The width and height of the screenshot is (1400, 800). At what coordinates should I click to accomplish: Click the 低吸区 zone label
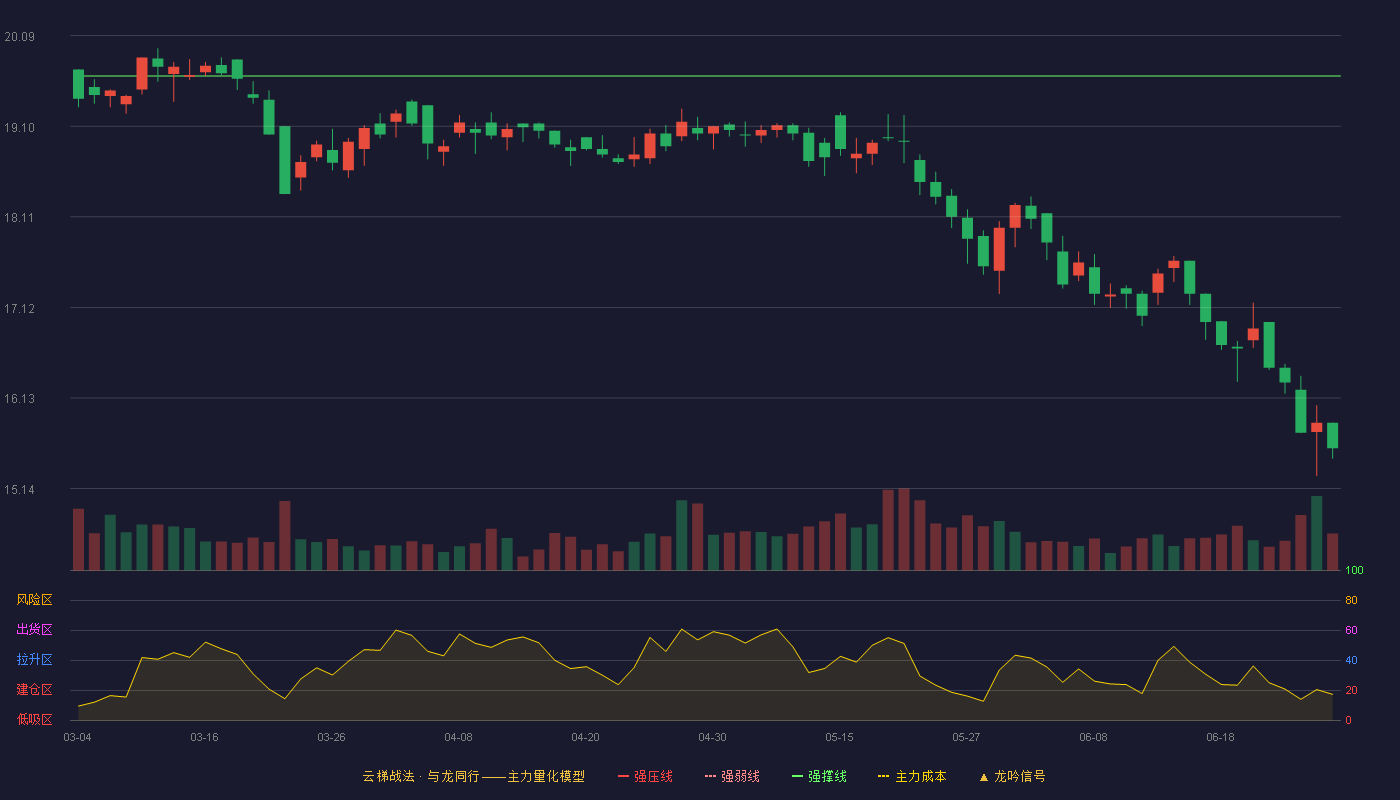click(34, 719)
